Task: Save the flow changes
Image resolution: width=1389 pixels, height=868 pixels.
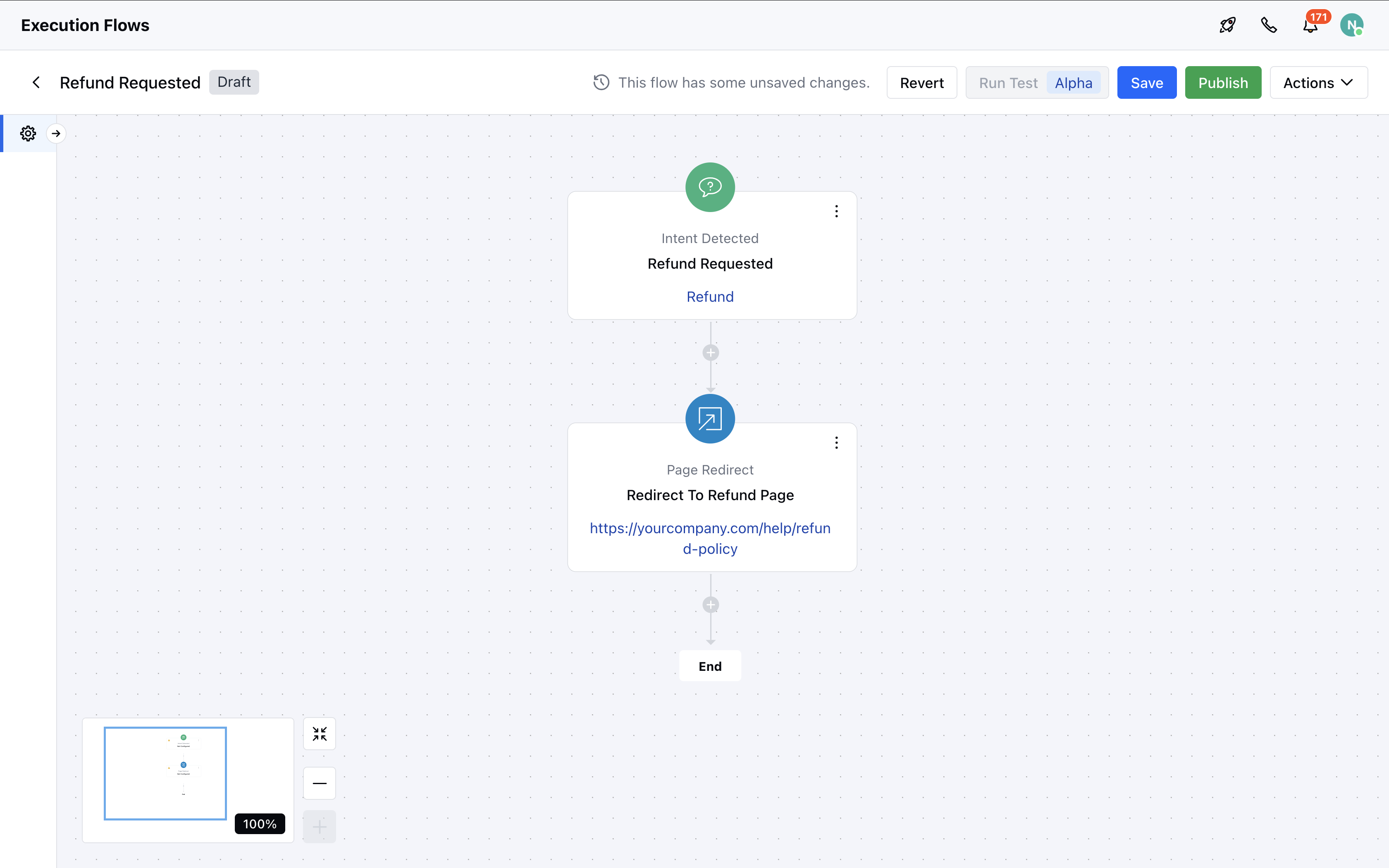Action: [1146, 83]
